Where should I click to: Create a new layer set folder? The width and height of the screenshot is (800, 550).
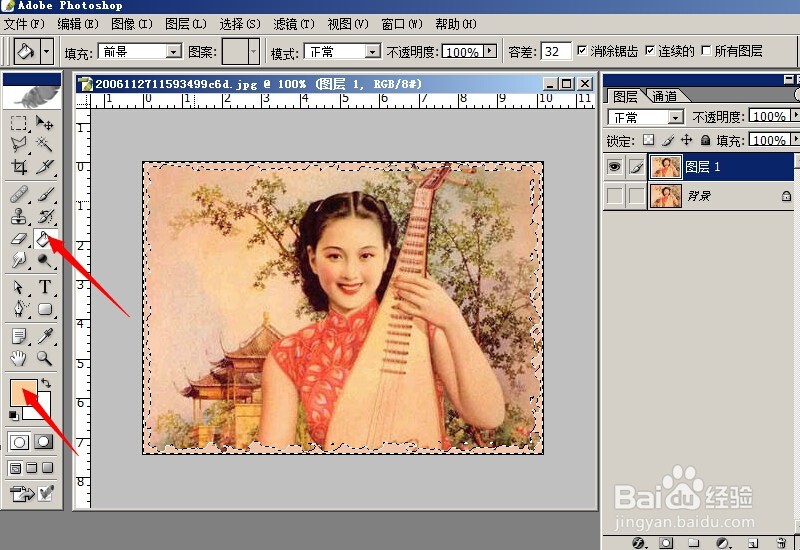click(x=694, y=543)
